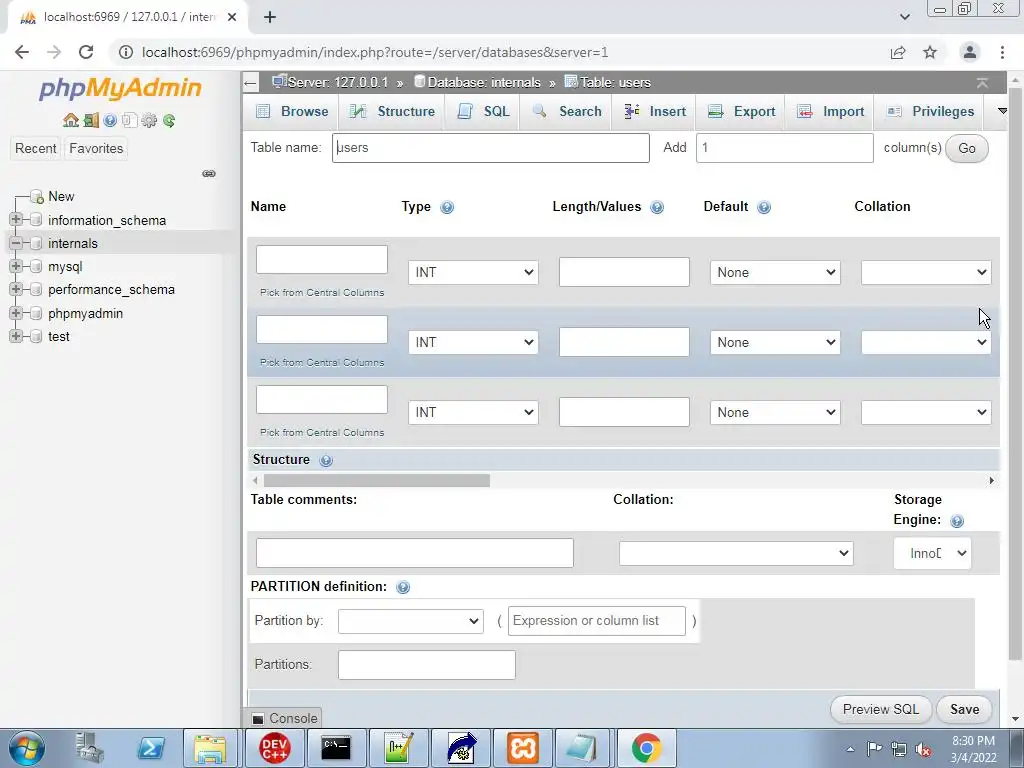
Task: Click the PARTITION definition help icon
Action: (x=403, y=587)
